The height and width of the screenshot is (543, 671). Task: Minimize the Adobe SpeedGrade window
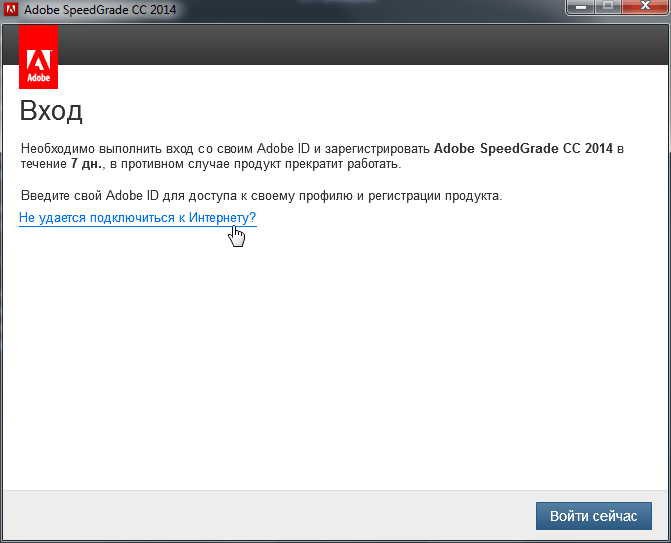[x=580, y=7]
